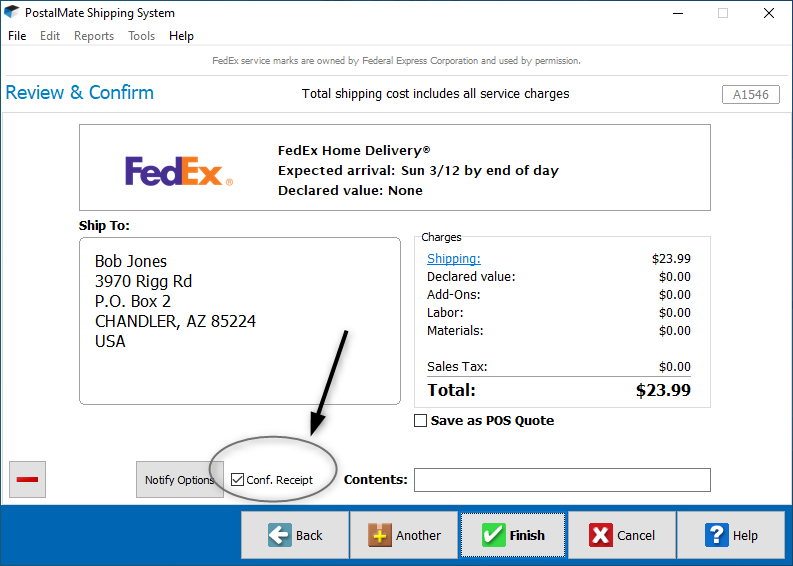Open the Tools menu

[x=141, y=36]
